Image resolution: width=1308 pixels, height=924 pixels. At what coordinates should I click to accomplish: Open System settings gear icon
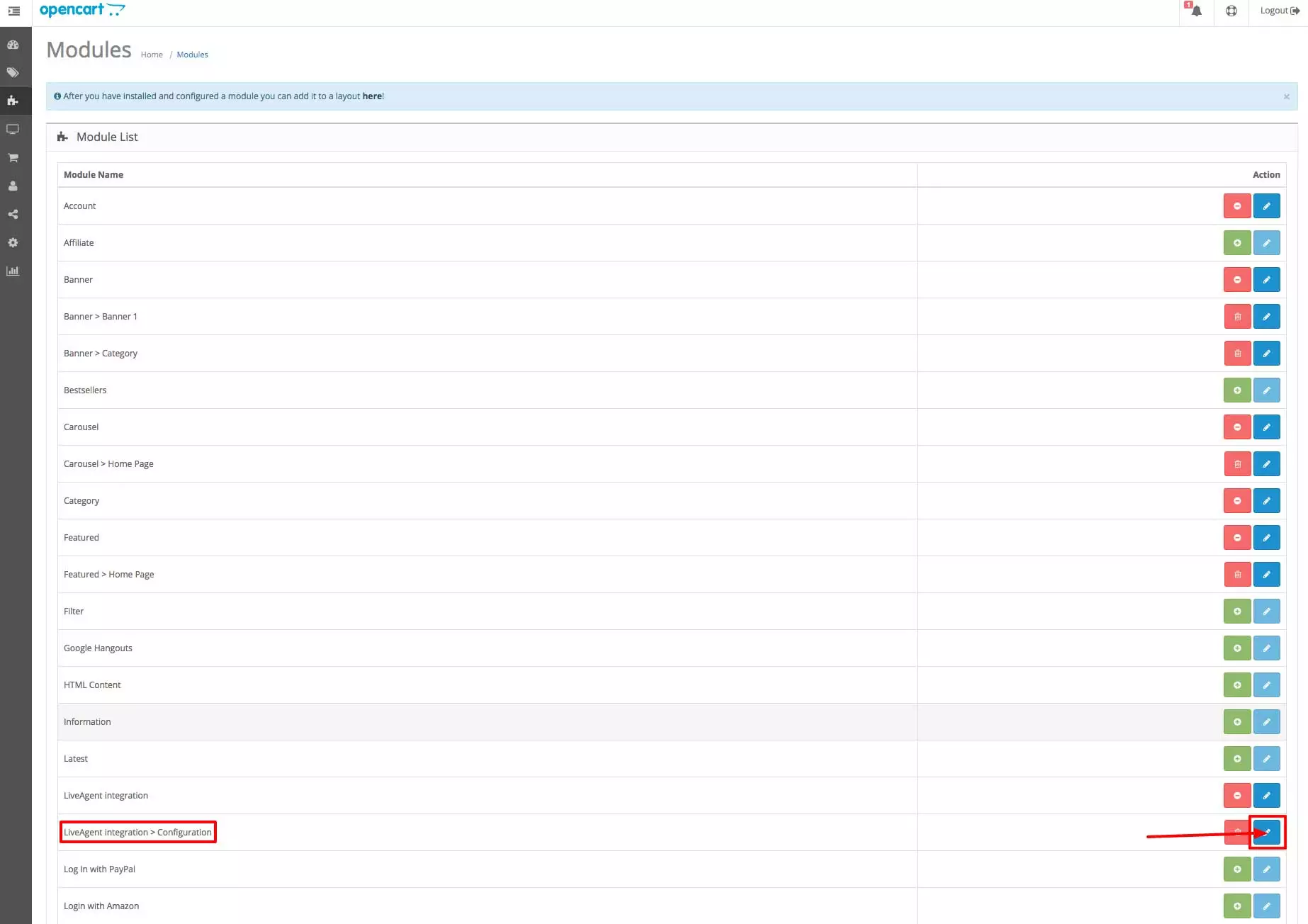click(x=13, y=242)
